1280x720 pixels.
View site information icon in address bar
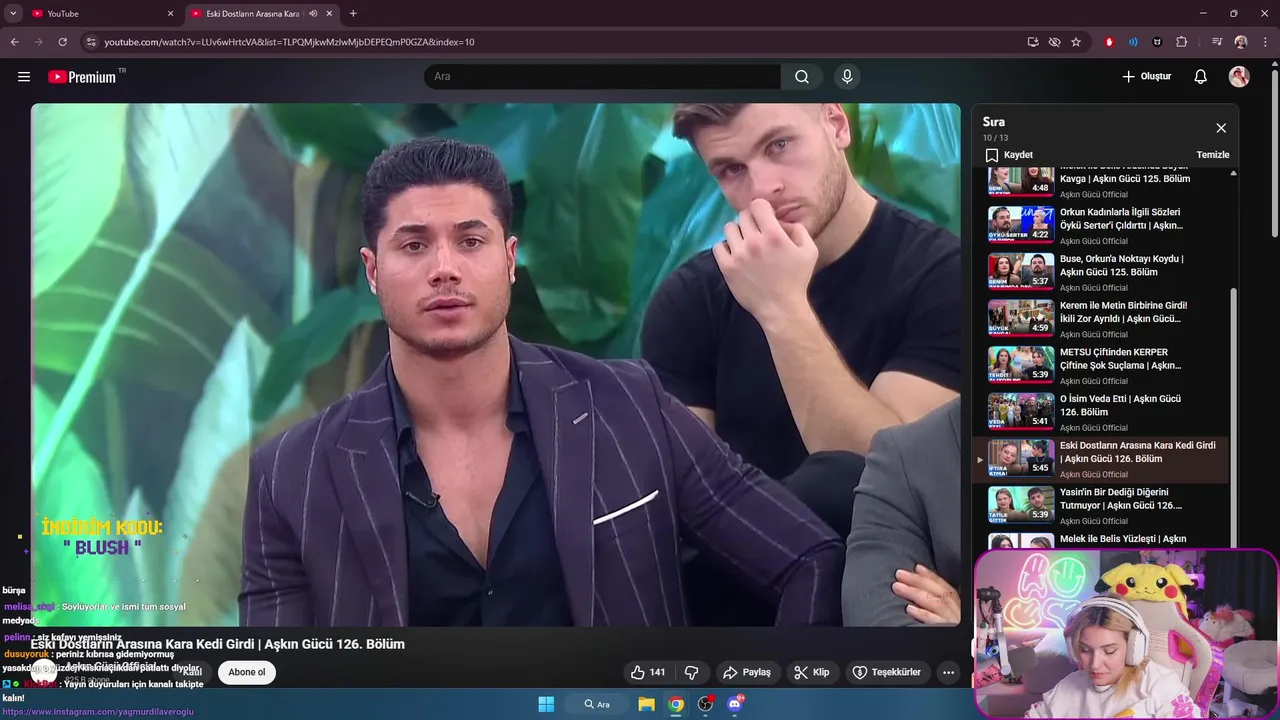coord(91,42)
